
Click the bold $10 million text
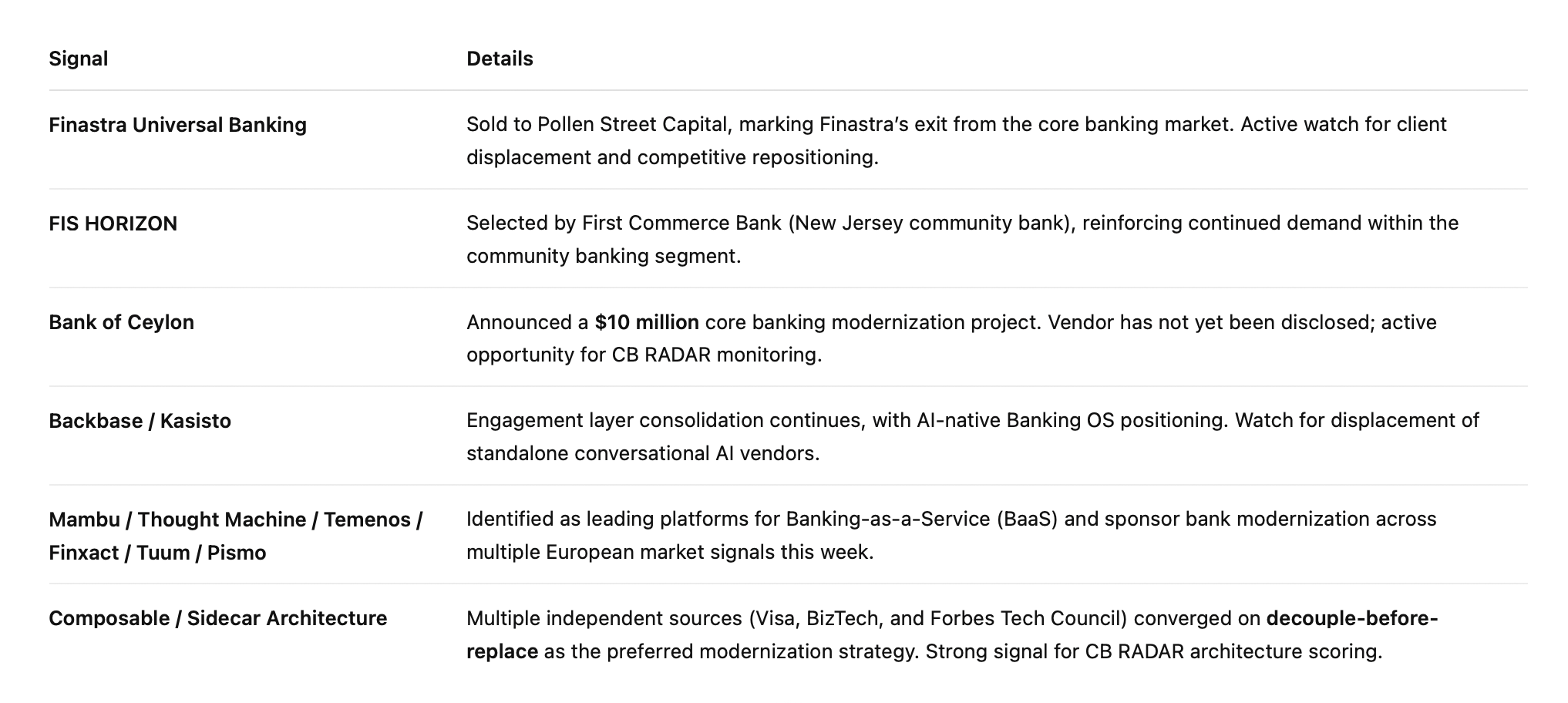647,322
